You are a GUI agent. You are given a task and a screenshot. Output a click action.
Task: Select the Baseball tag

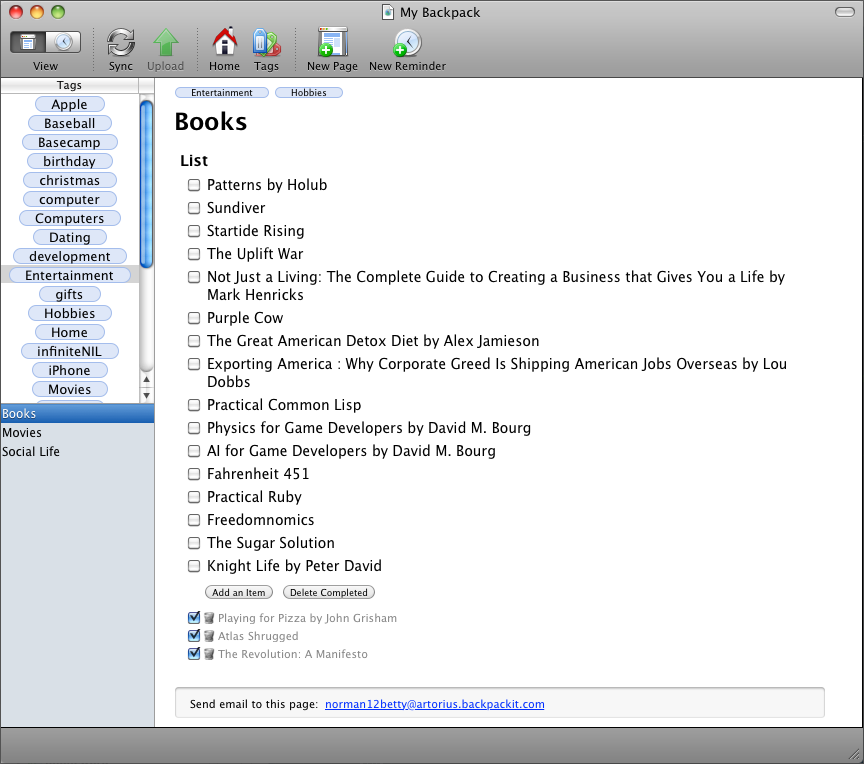[69, 123]
